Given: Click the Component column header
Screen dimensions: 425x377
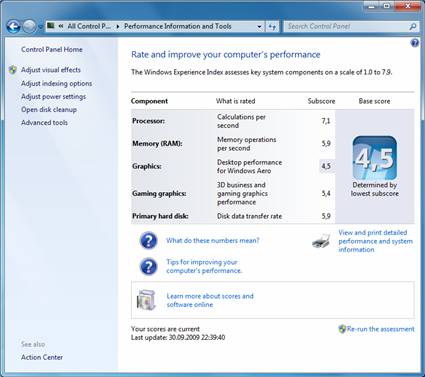Looking at the screenshot, I should 149,101.
